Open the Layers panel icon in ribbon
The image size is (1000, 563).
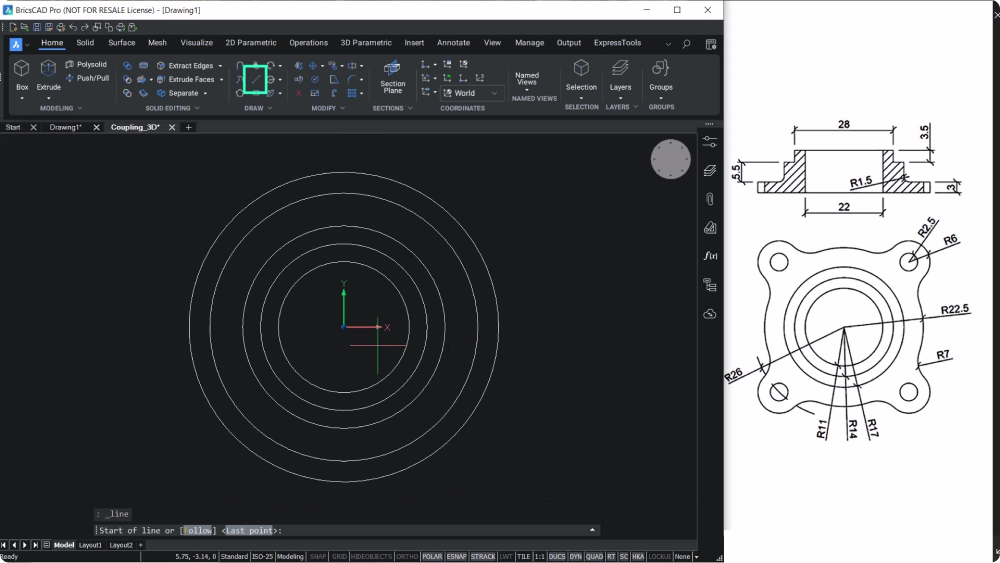(620, 75)
